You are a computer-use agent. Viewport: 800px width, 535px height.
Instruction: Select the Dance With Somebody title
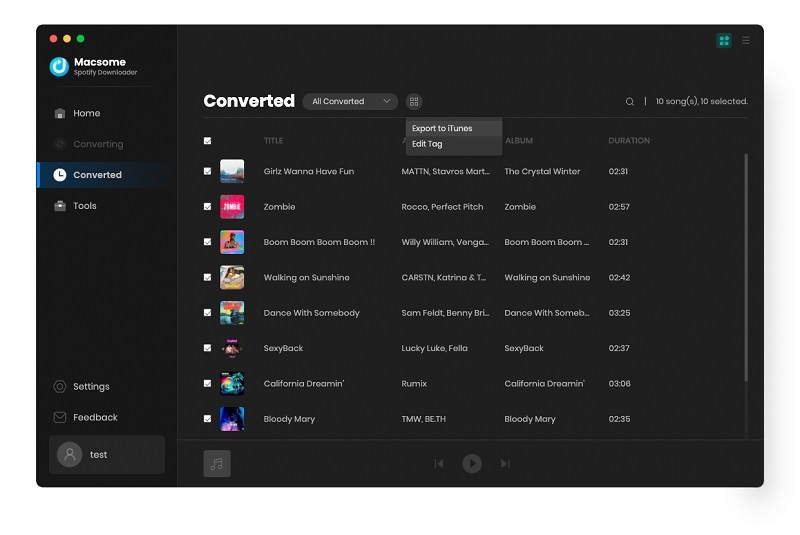[312, 313]
